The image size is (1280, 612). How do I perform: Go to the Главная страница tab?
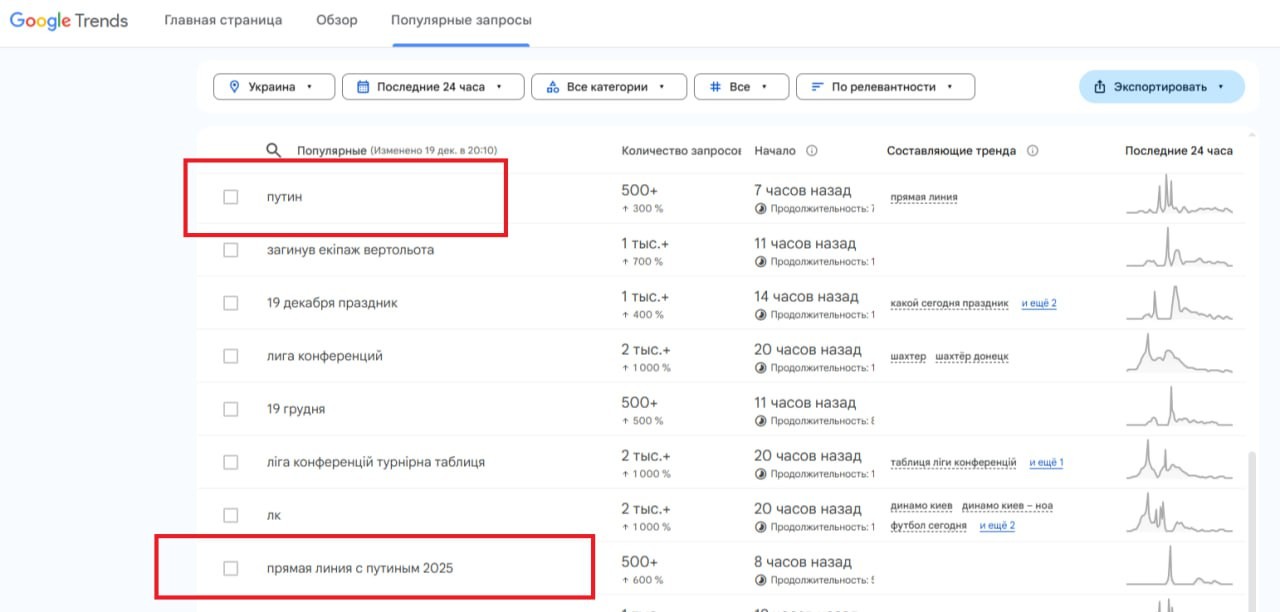223,20
